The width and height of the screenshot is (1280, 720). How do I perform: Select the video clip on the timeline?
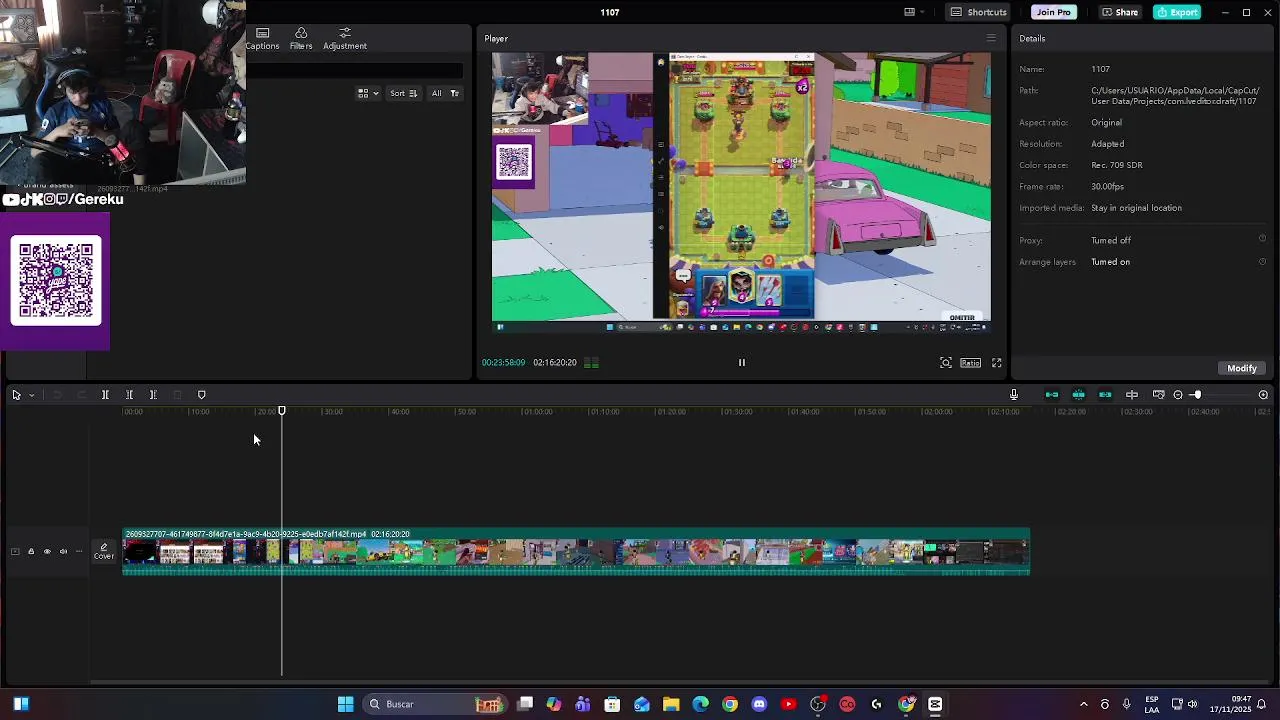(576, 551)
